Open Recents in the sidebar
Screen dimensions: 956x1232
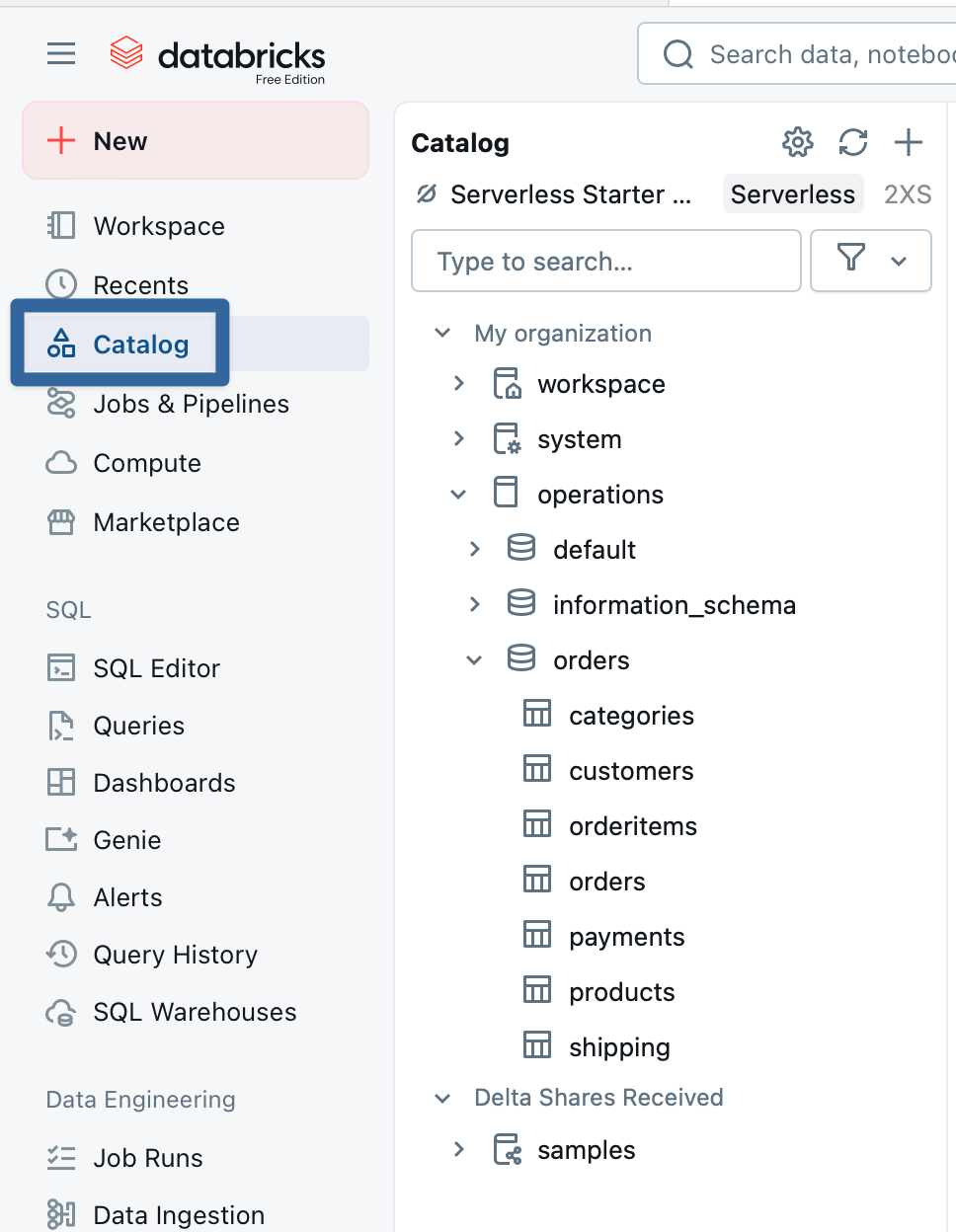[x=140, y=285]
